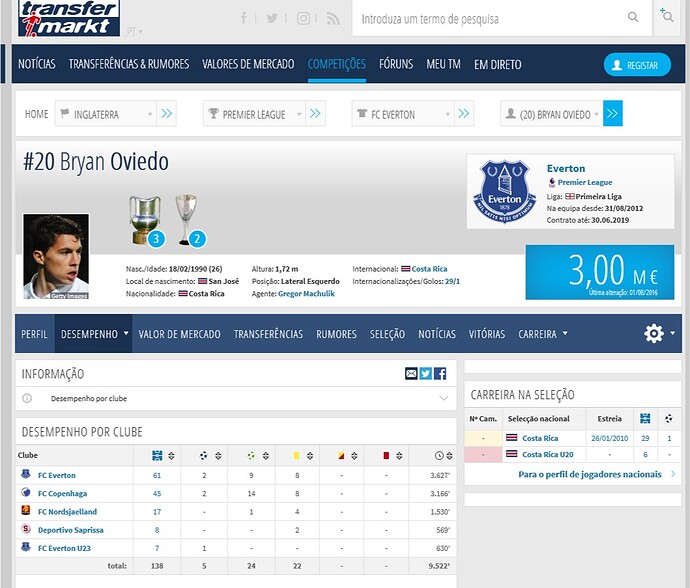Click the Registar button
The height and width of the screenshot is (588, 690).
pos(637,65)
